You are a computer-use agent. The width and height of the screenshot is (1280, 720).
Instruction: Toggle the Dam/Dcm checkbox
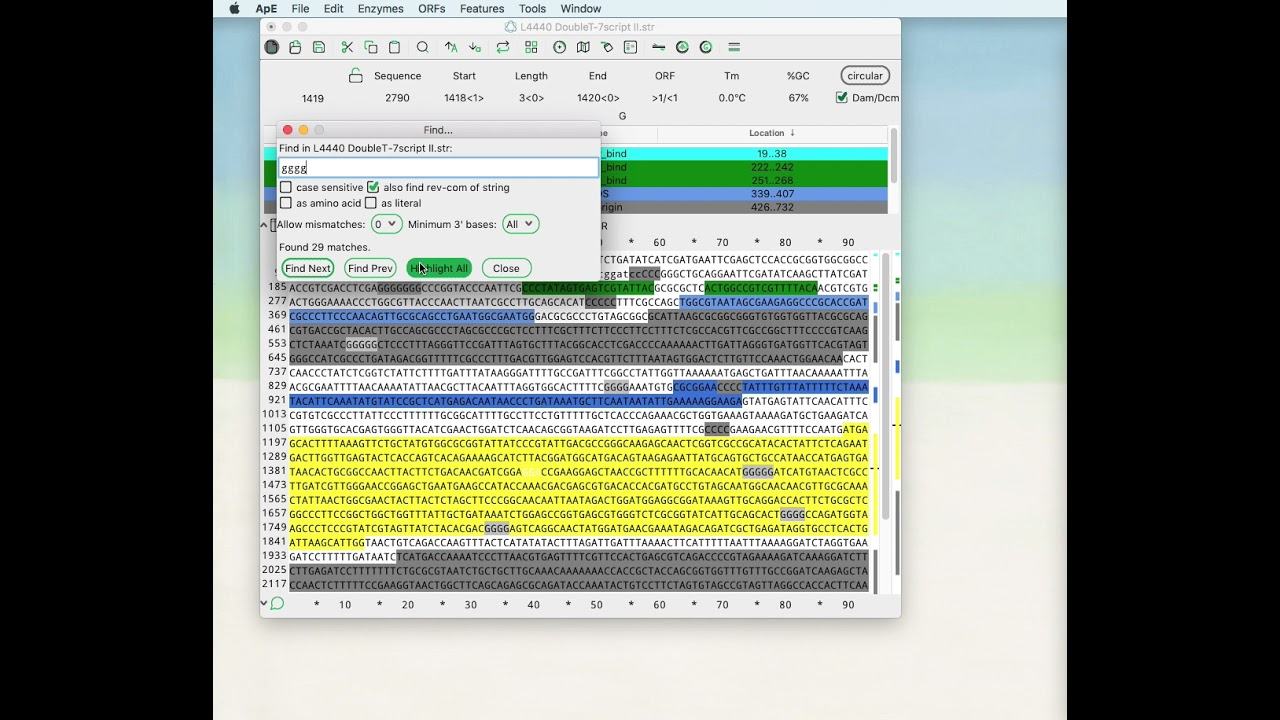[842, 98]
